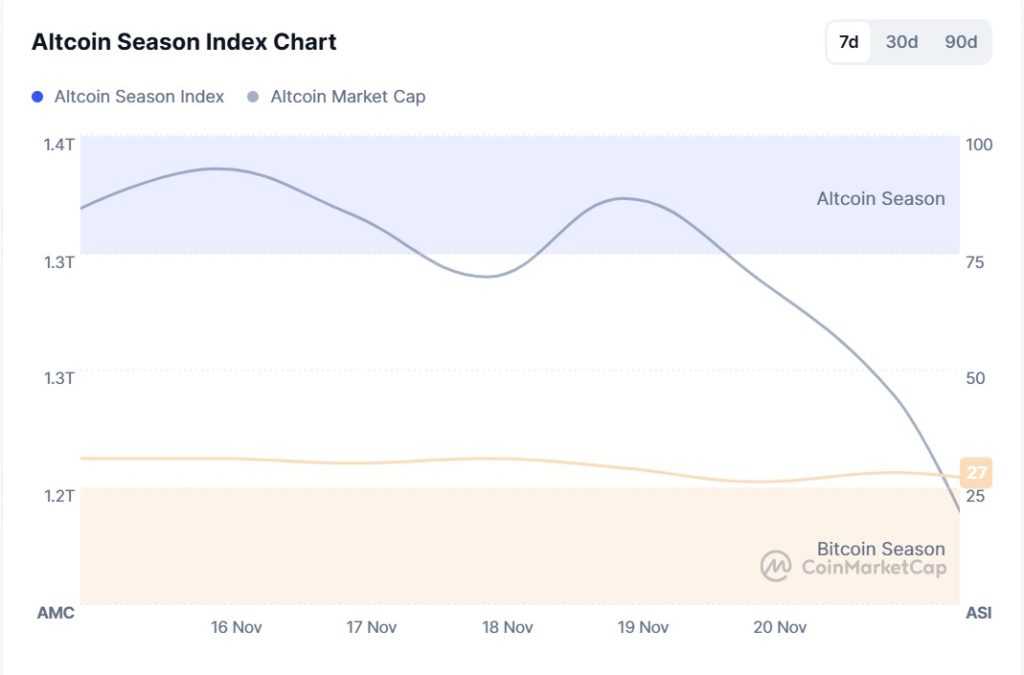Screen dimensions: 1024x675
Task: Click the Altcoin Season shaded band label
Action: (880, 199)
